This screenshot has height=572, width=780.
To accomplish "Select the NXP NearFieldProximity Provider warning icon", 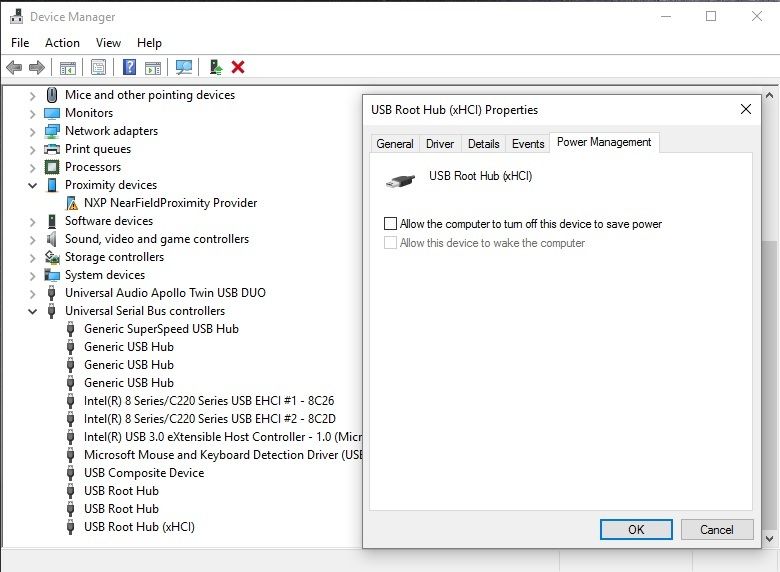I will [x=71, y=203].
